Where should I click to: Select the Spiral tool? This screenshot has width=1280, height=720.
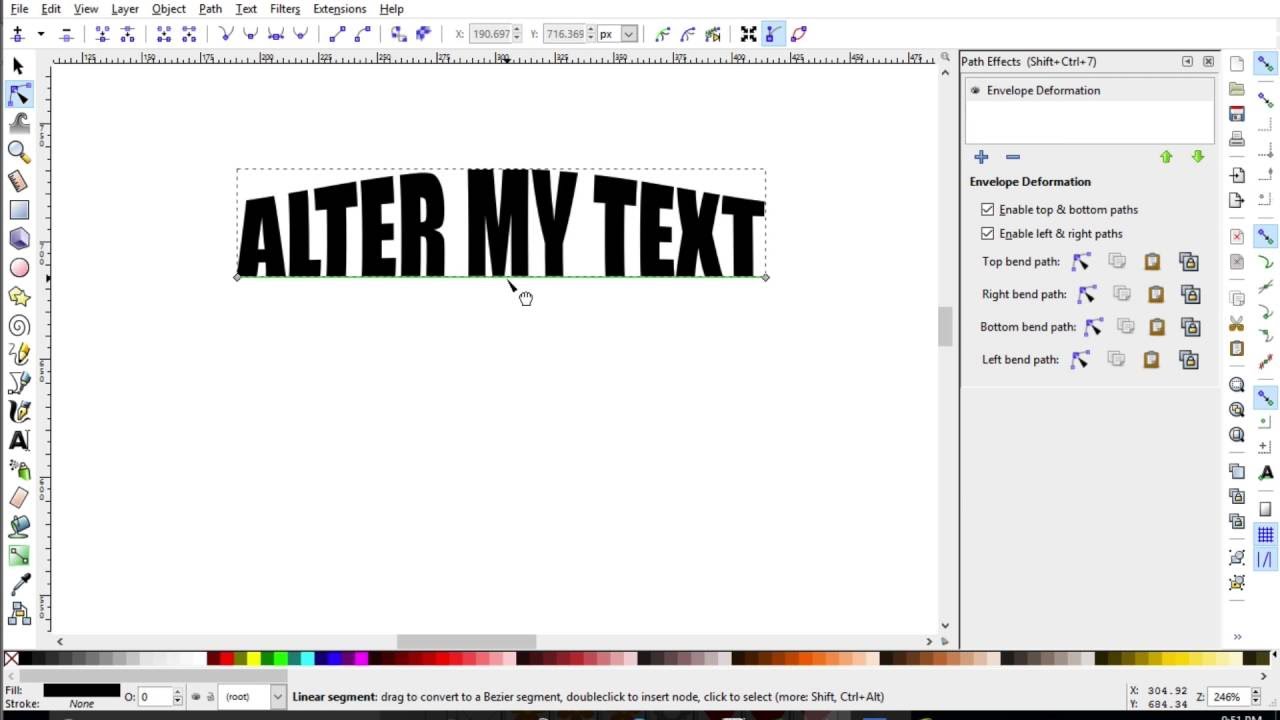18,326
